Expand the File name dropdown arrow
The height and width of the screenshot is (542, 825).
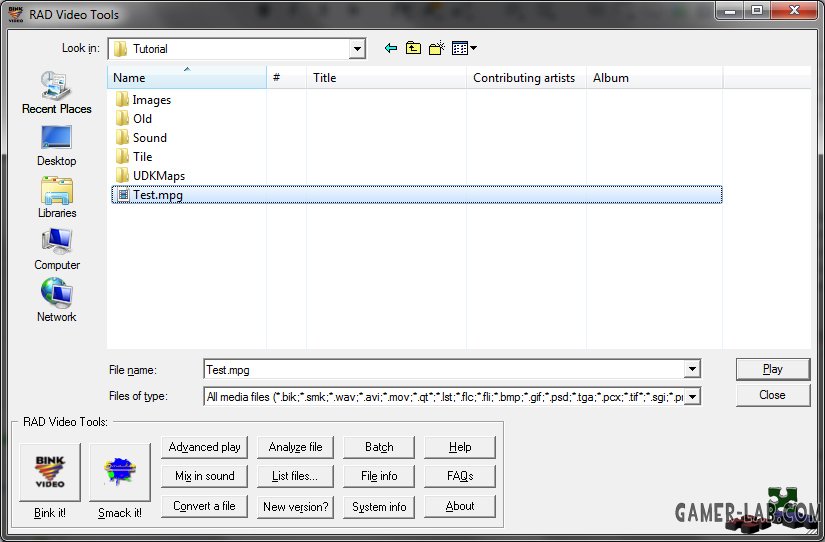(x=692, y=369)
